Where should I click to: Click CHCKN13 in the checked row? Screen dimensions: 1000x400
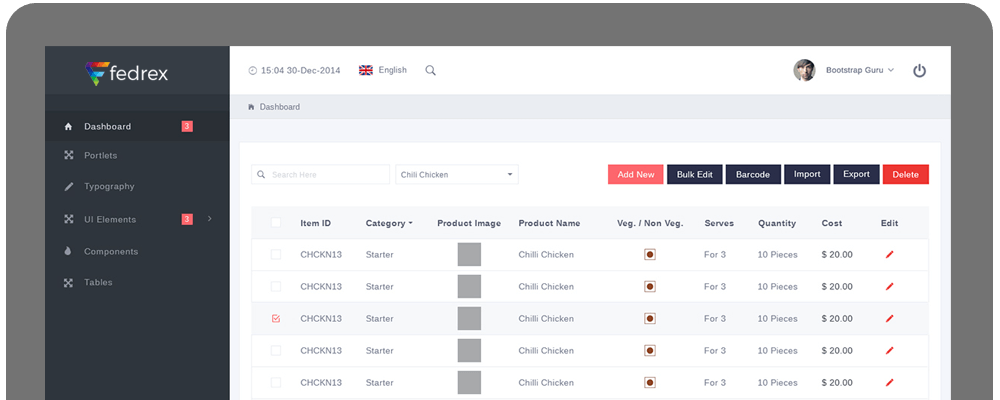coord(321,318)
